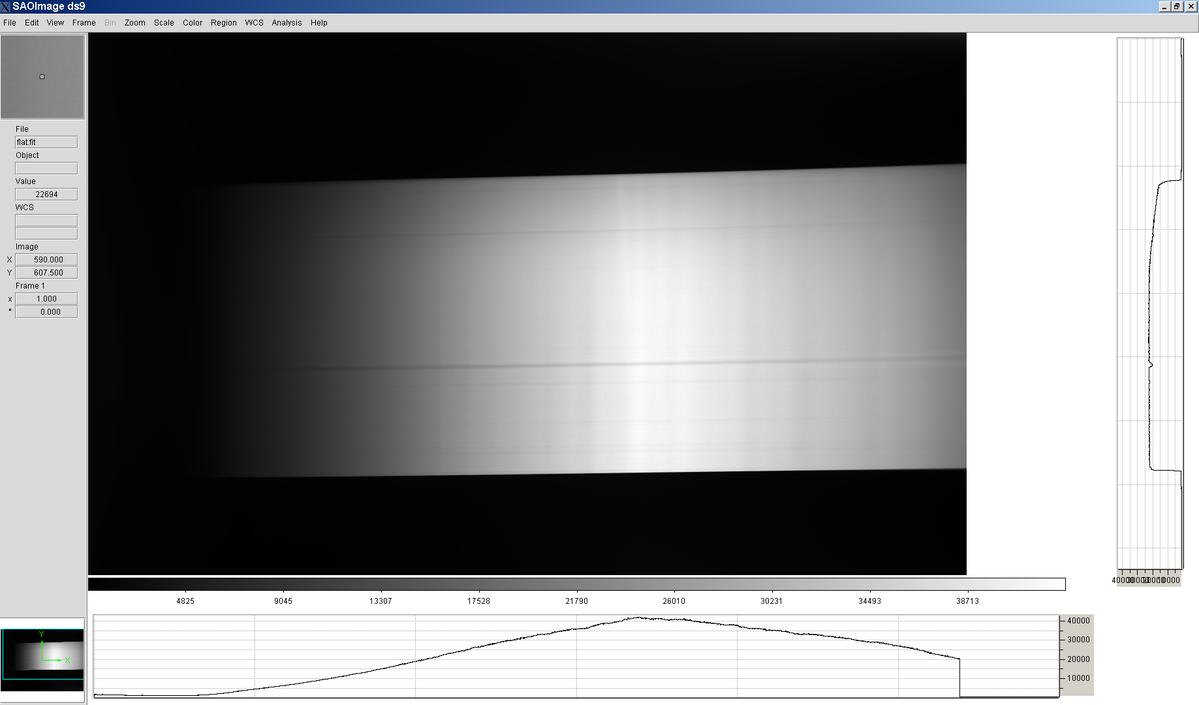Image resolution: width=1199 pixels, height=705 pixels.
Task: Open the Help menu
Action: tap(318, 22)
